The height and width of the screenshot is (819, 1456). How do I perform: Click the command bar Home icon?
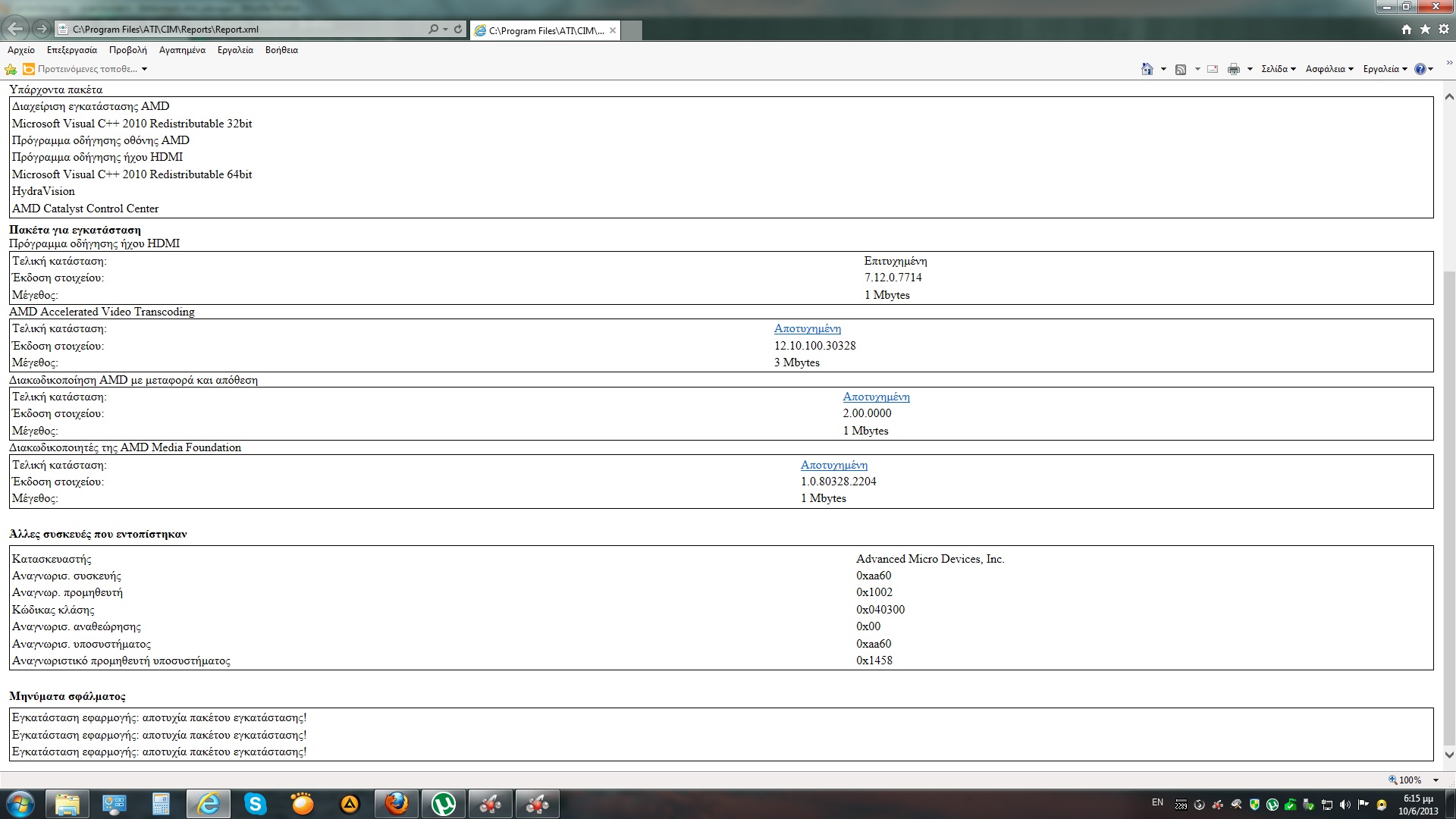[1147, 69]
